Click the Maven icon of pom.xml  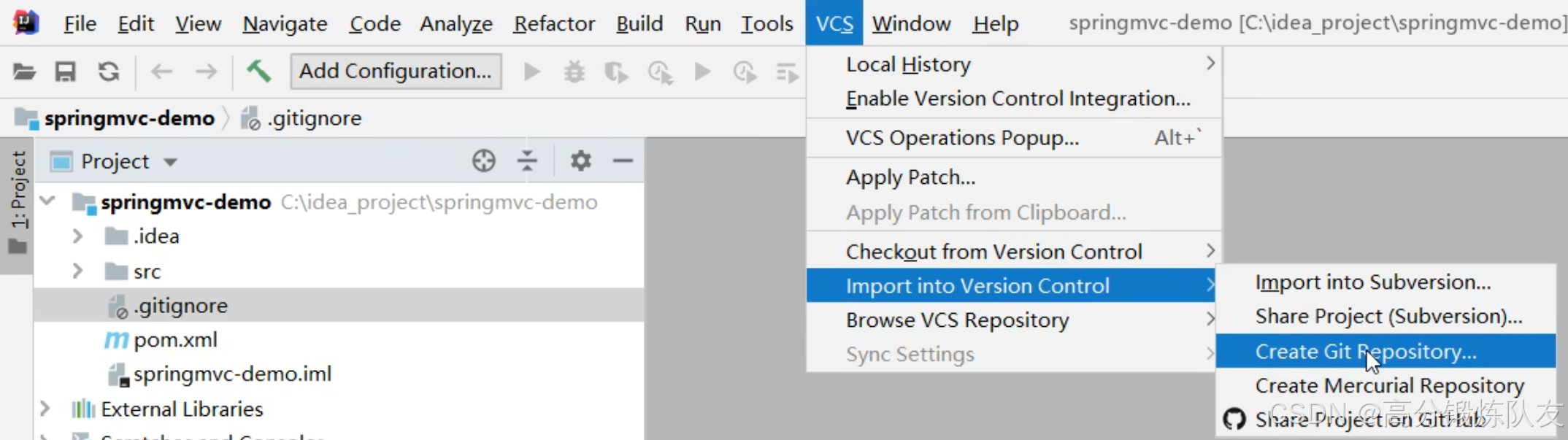click(x=116, y=340)
